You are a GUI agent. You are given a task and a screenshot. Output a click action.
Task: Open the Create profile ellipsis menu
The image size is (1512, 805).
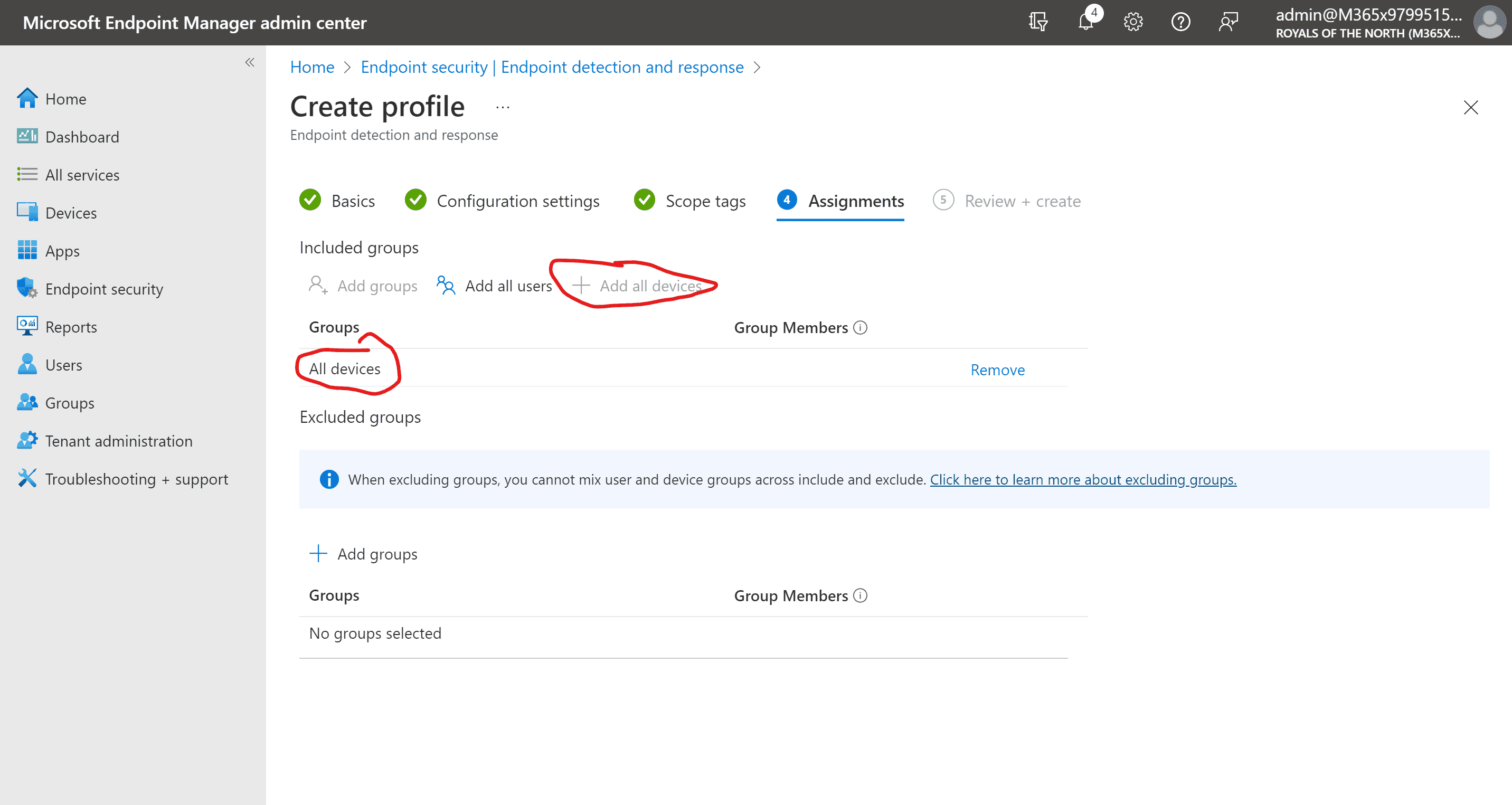pyautogui.click(x=503, y=106)
